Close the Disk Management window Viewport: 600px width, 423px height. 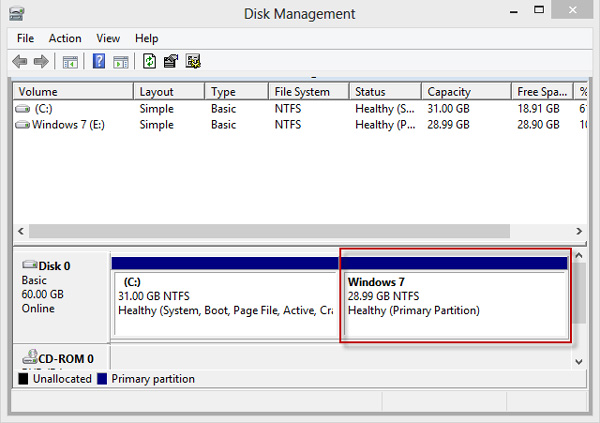point(572,10)
